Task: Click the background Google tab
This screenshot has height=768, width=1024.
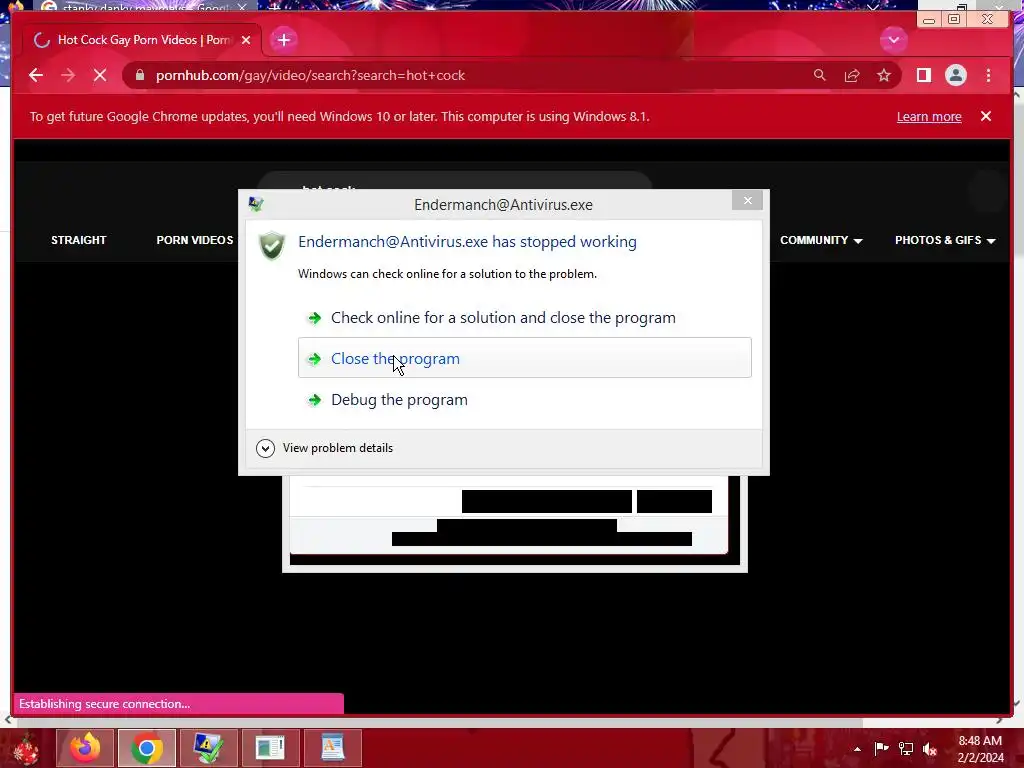Action: (x=144, y=7)
